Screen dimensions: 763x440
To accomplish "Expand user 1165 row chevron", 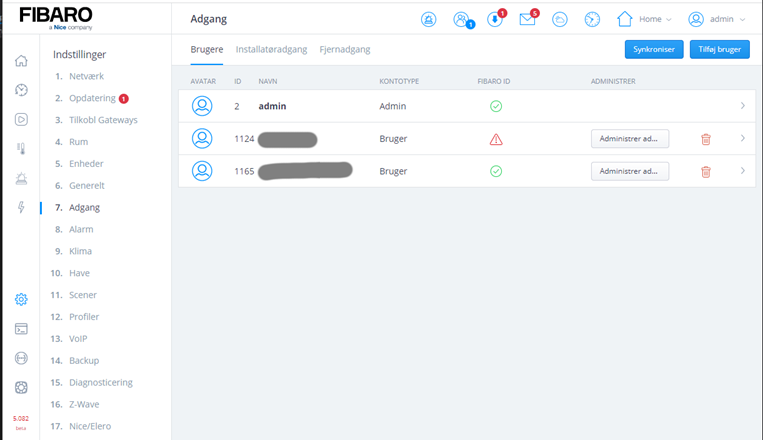I will 742,171.
